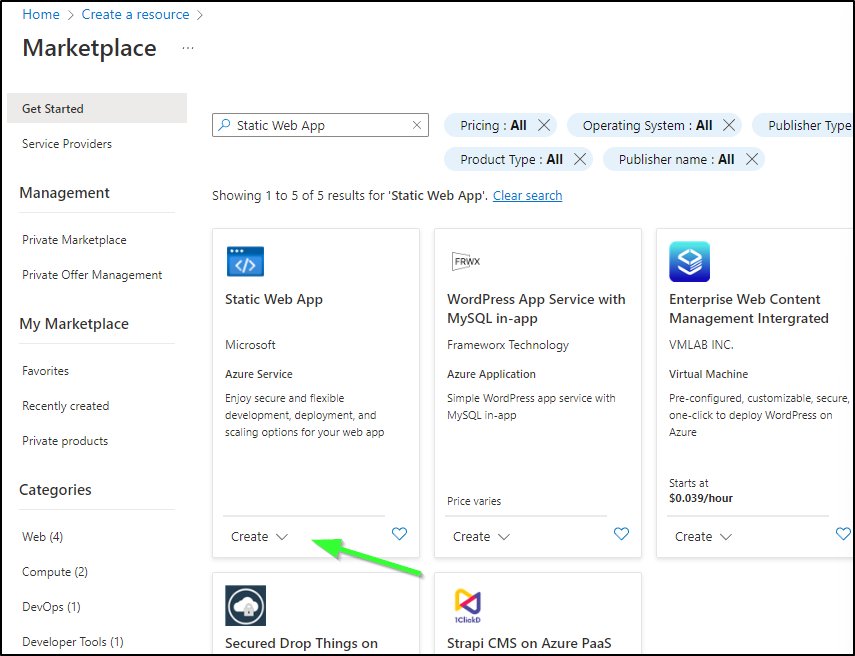The height and width of the screenshot is (656, 855).
Task: Click the Frameworx Technology publisher text
Action: pos(508,345)
